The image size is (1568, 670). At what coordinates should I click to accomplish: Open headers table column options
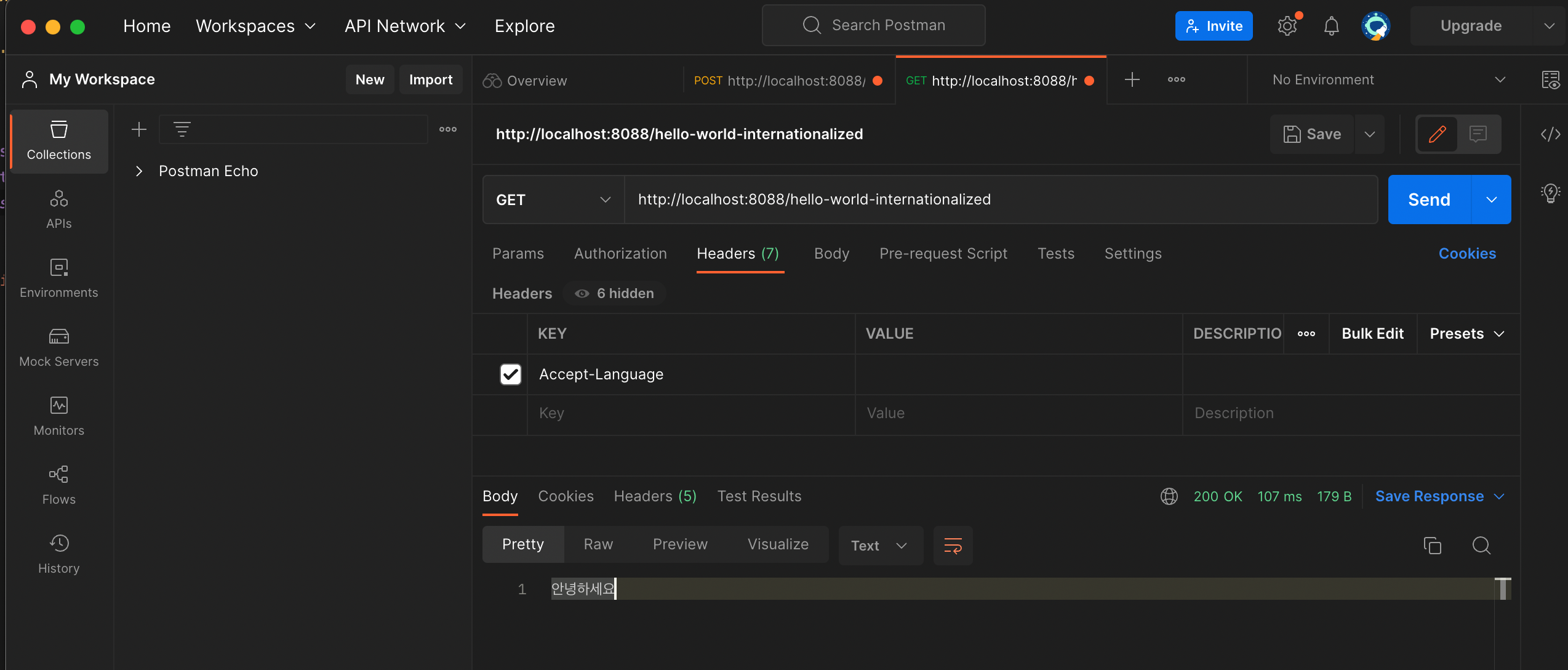pyautogui.click(x=1306, y=334)
